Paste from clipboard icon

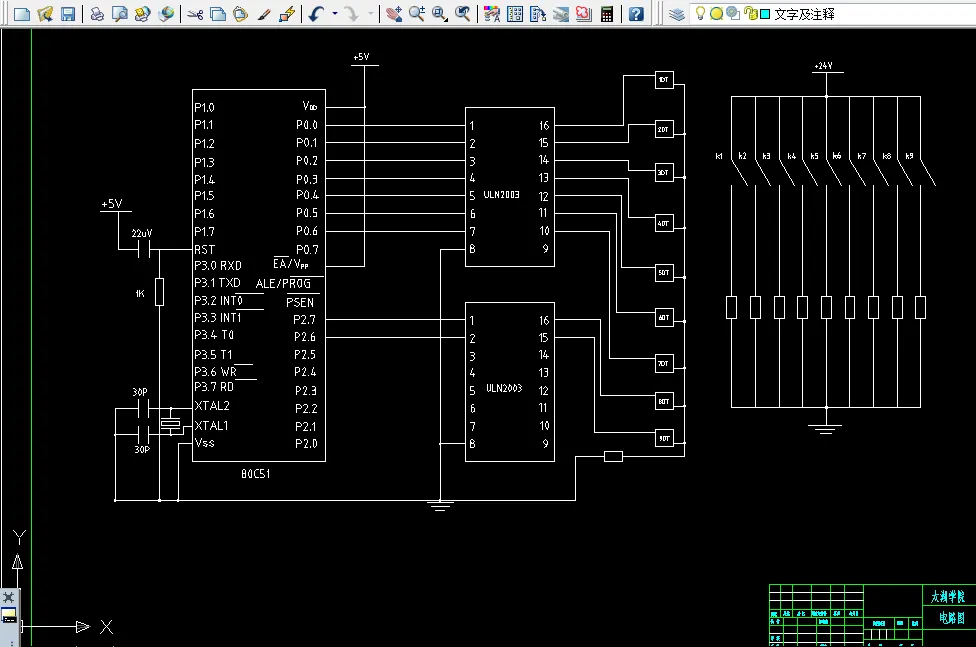(241, 14)
